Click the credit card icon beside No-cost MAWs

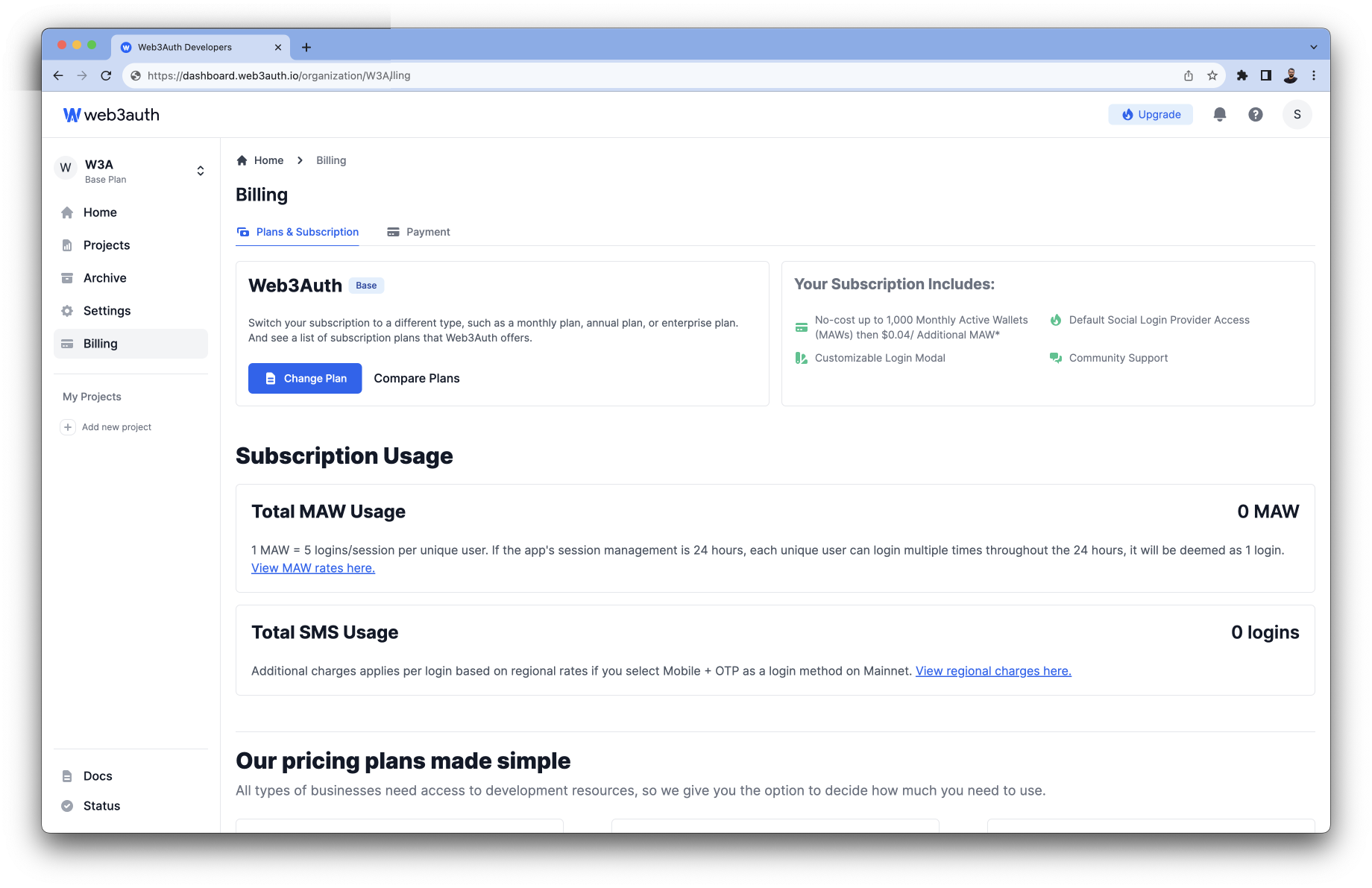point(802,327)
